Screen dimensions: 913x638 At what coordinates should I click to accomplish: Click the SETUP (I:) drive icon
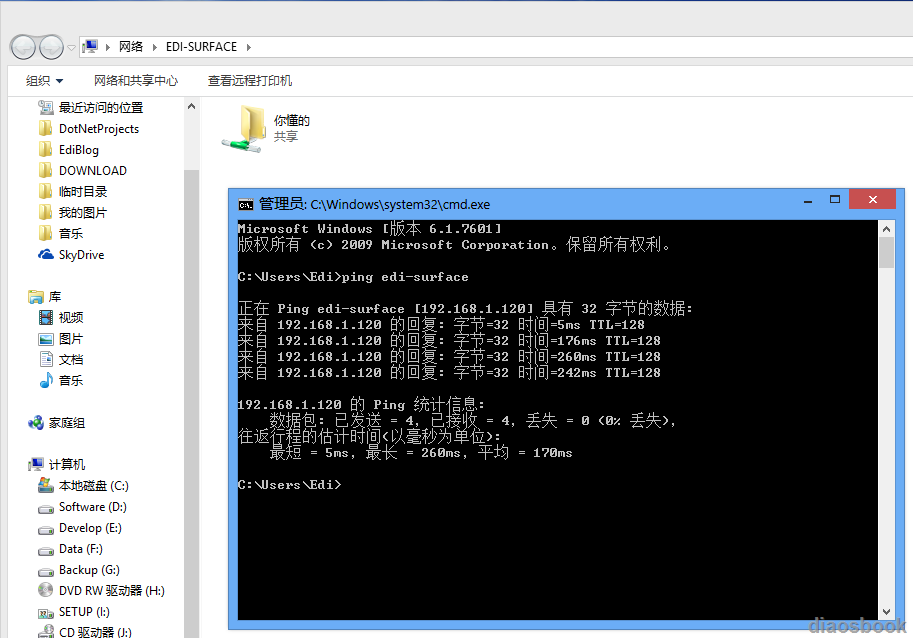[x=45, y=612]
